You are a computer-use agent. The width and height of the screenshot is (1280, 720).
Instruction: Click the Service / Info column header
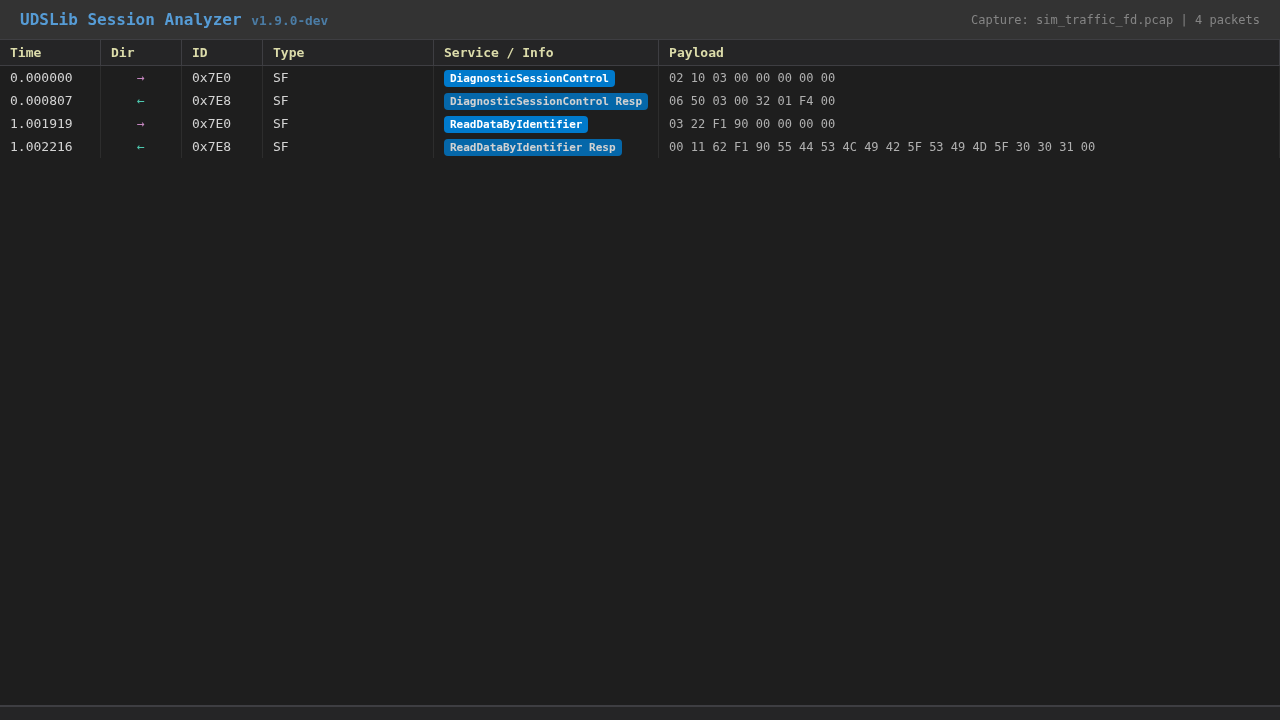pyautogui.click(x=546, y=53)
